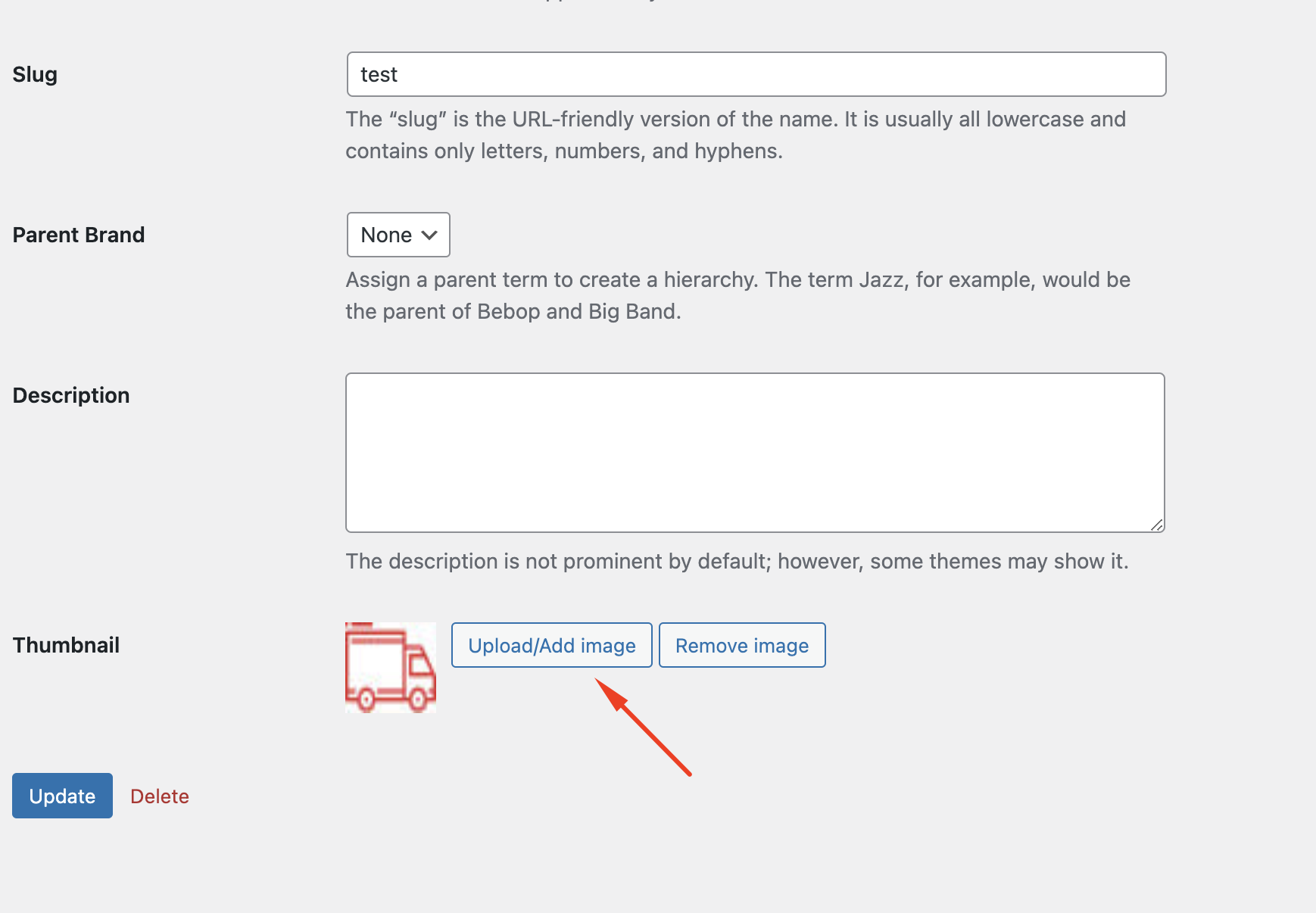
Task: Click inside the Description text area
Action: coord(755,453)
